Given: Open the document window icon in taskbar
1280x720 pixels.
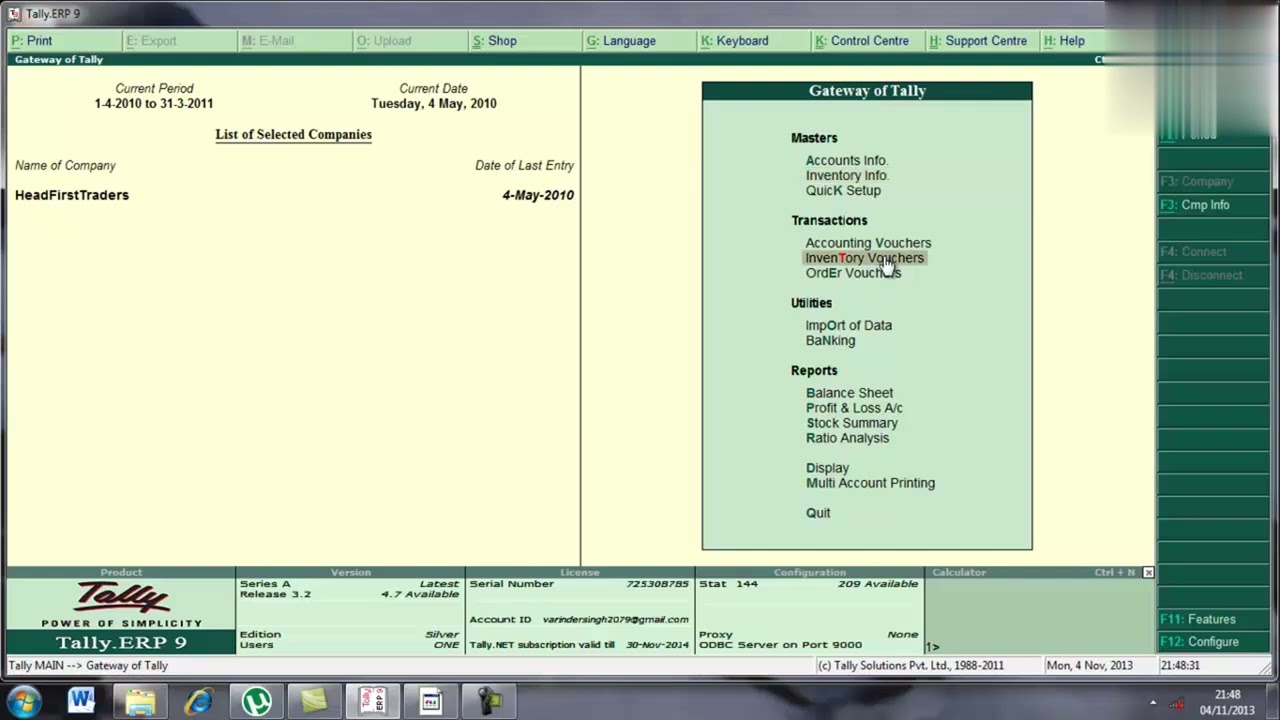Looking at the screenshot, I should coord(431,701).
